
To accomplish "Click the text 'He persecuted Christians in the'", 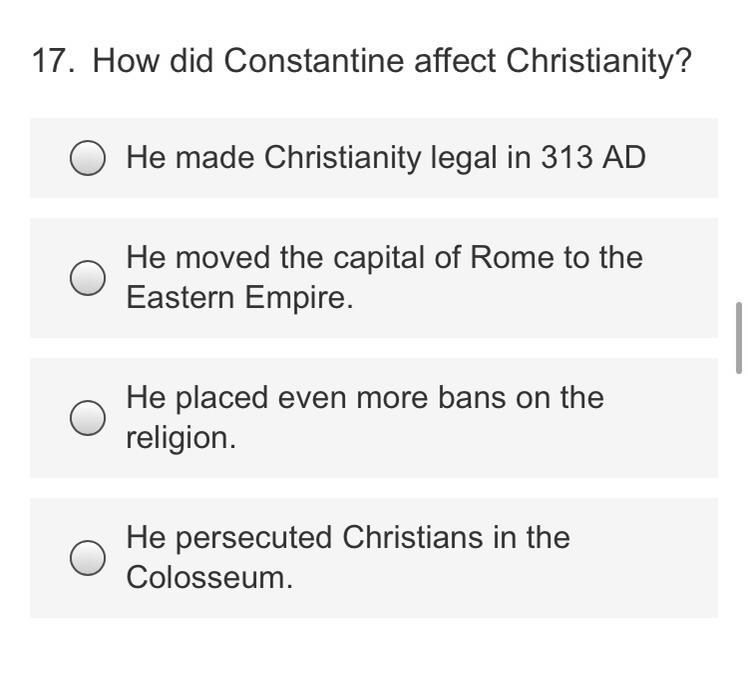I will click(347, 538).
